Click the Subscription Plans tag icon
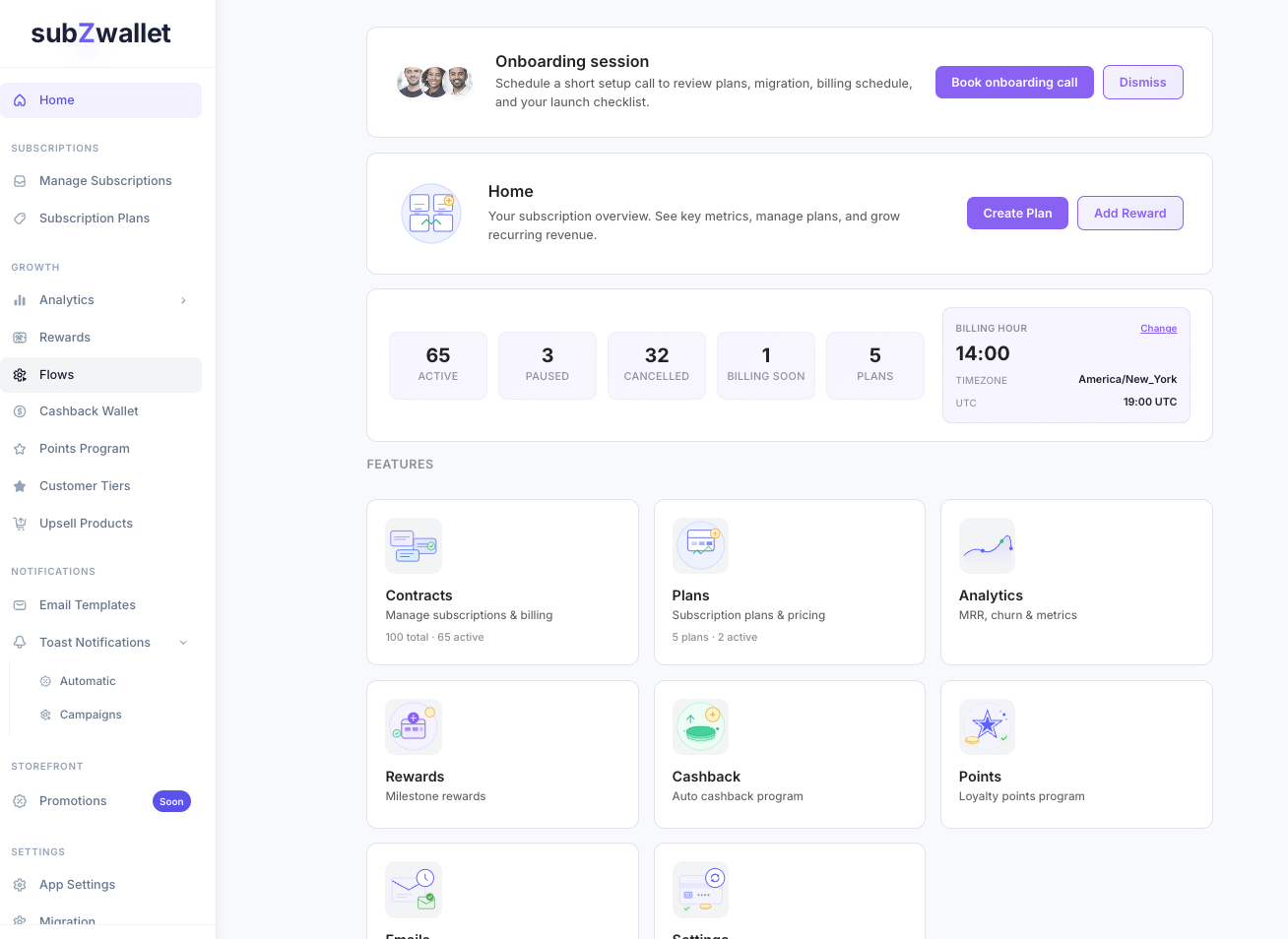This screenshot has width=1288, height=939. (x=20, y=219)
